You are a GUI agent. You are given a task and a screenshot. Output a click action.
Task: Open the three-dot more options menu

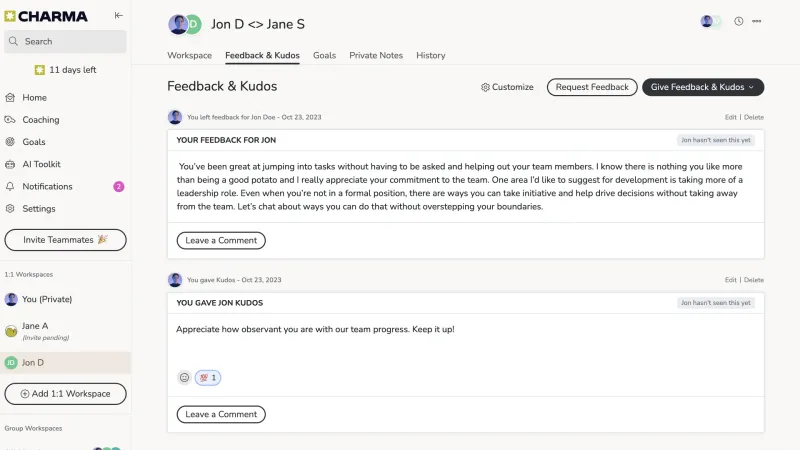(757, 21)
